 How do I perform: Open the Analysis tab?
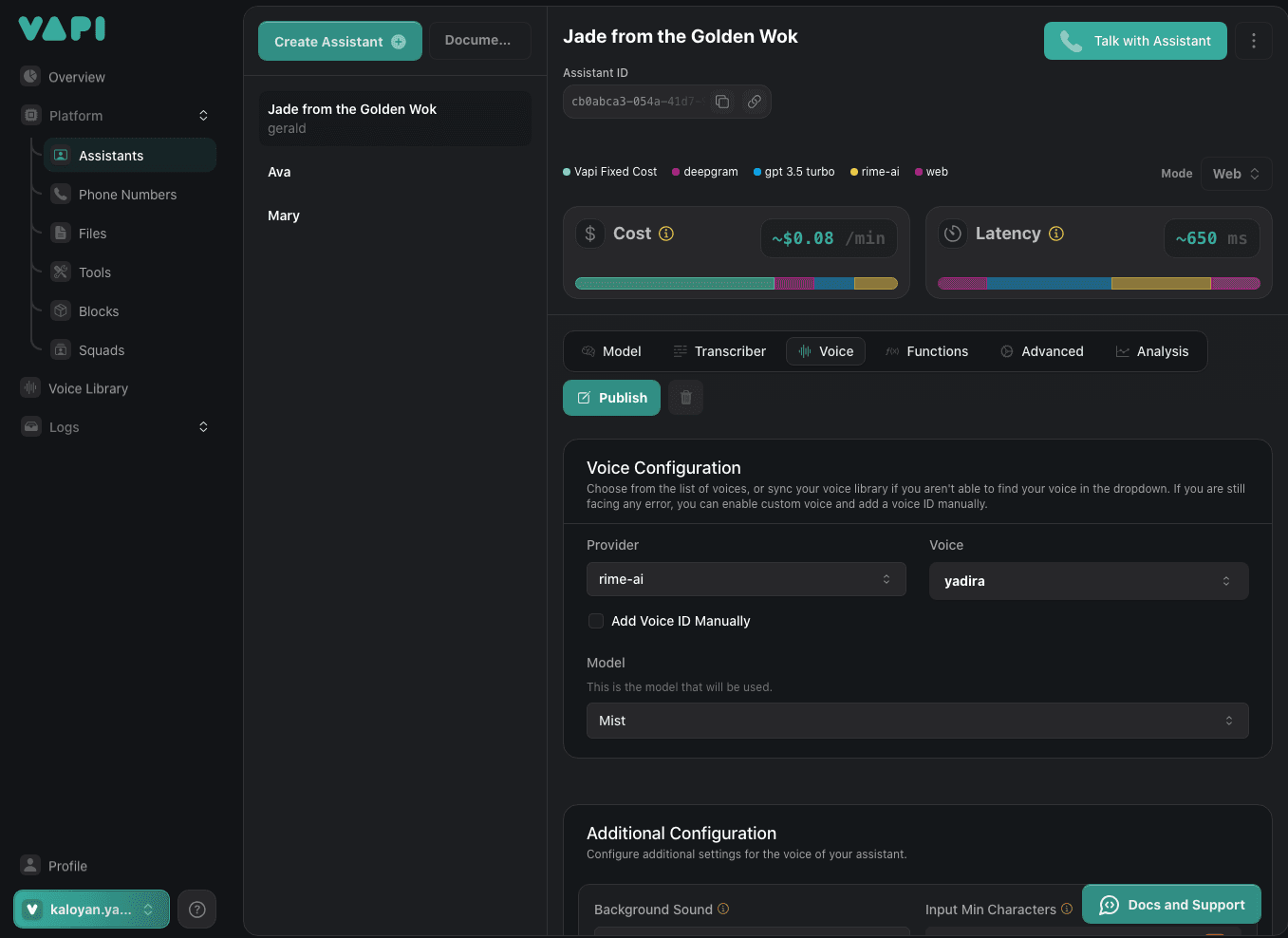coord(1151,351)
